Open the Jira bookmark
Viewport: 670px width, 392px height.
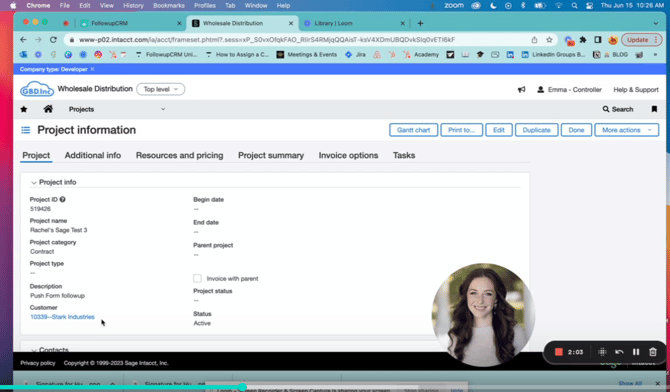click(x=355, y=55)
